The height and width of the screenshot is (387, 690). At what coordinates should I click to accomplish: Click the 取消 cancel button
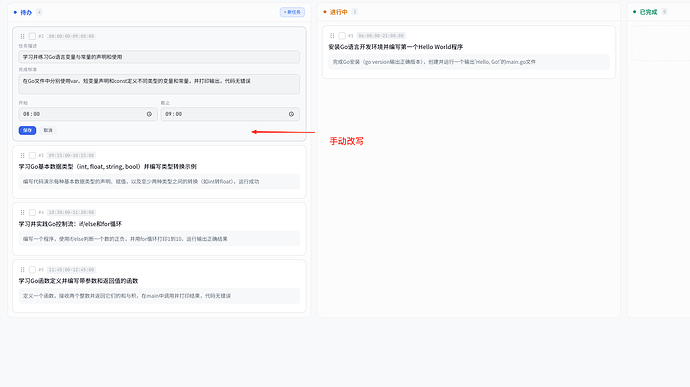click(48, 130)
